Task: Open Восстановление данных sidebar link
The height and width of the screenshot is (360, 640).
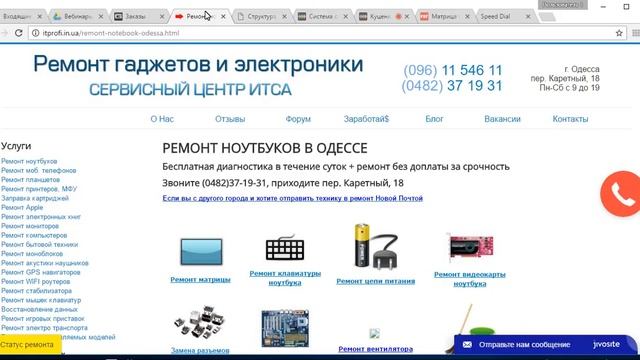Action: click(x=39, y=309)
